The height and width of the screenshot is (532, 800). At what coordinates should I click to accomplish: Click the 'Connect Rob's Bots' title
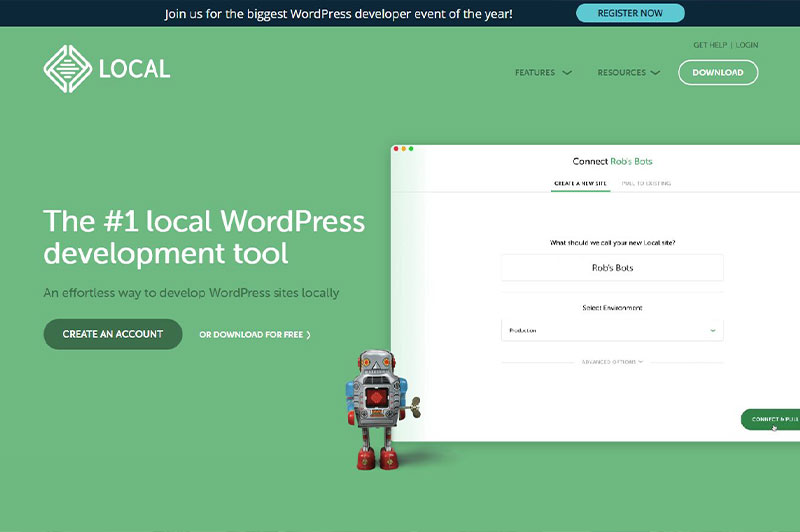[612, 161]
